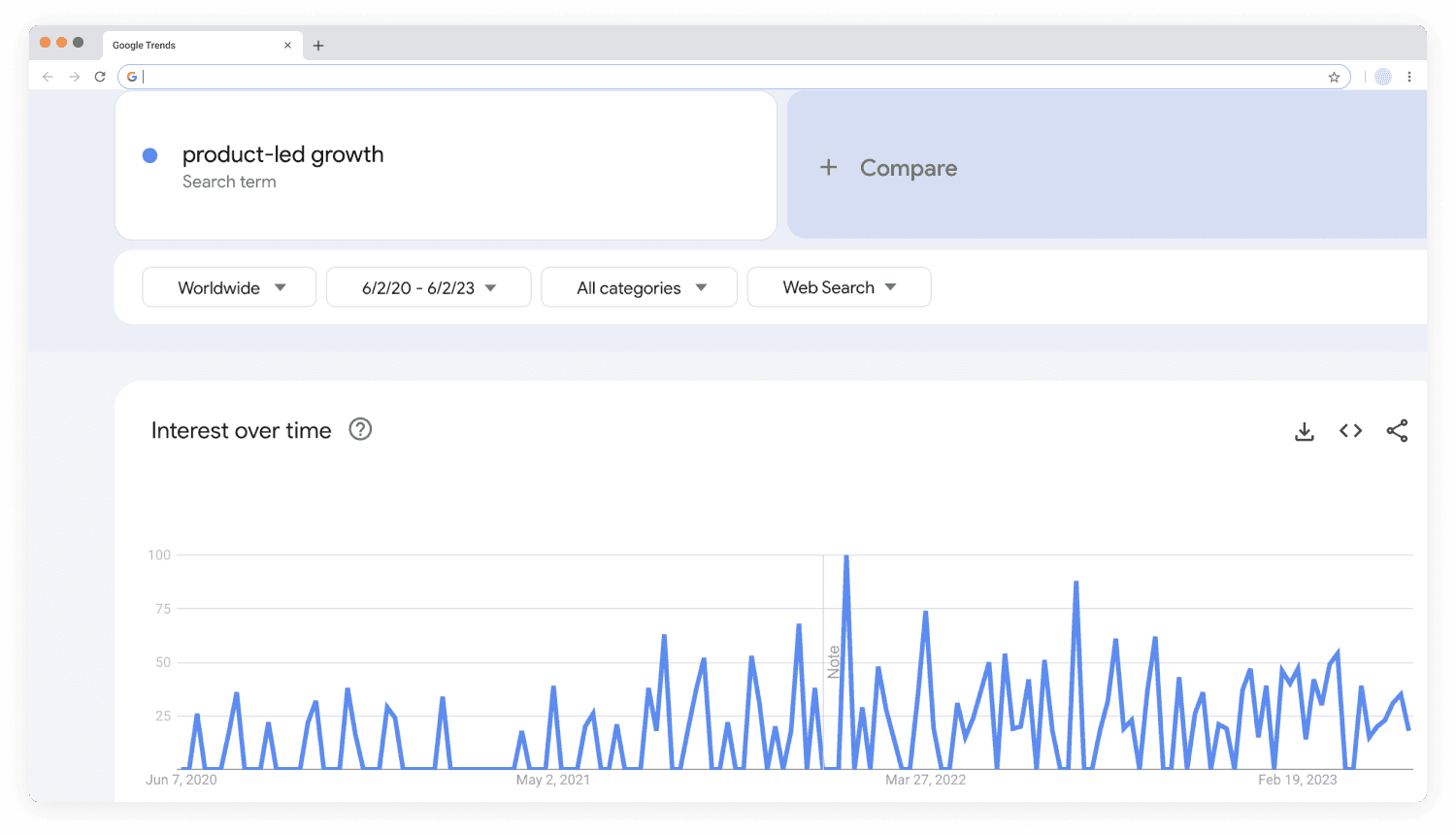Open the All categories dropdown
Viewport: 1456px width, 835px height.
(639, 287)
